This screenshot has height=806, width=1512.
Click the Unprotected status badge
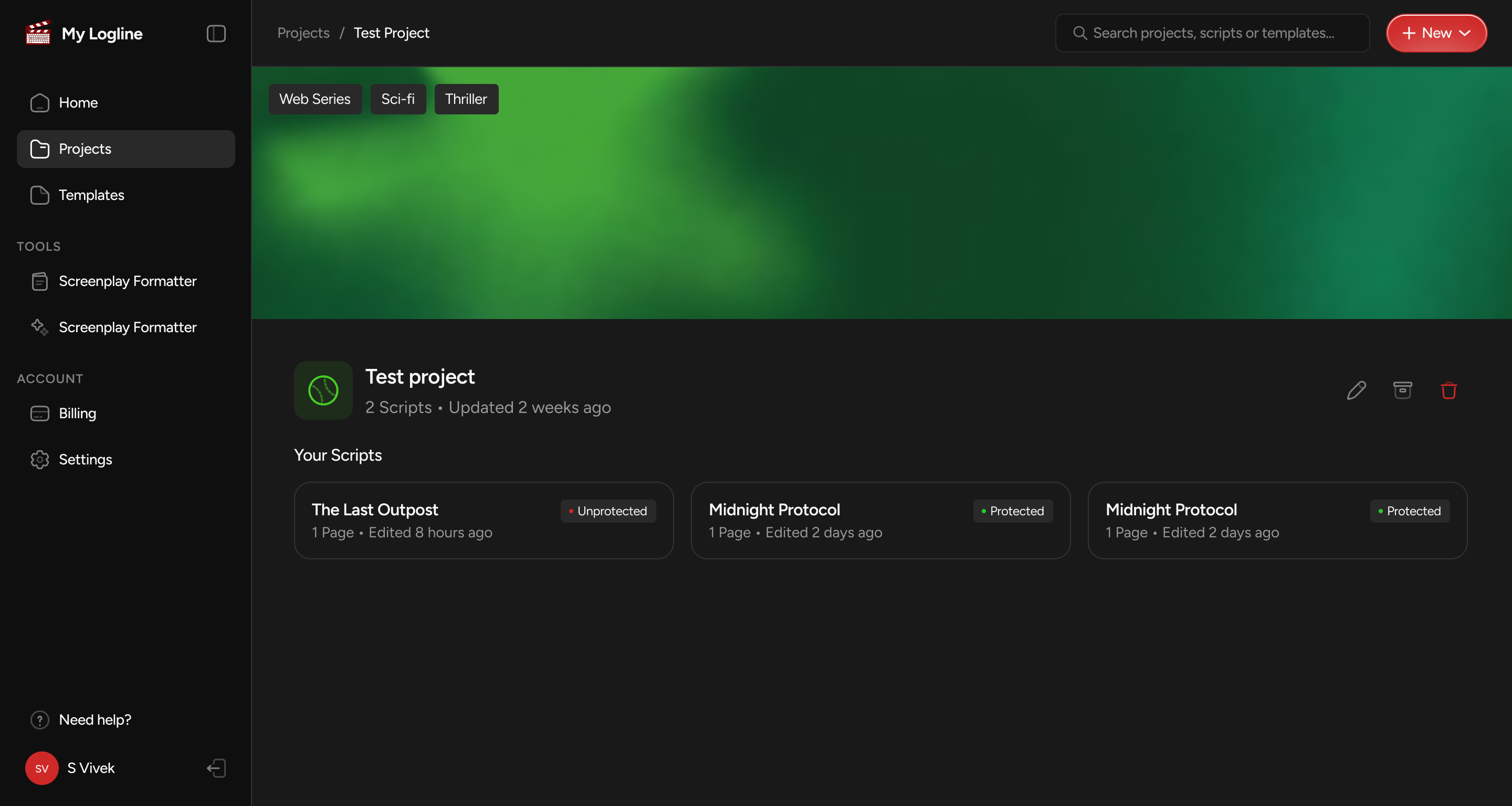(607, 511)
